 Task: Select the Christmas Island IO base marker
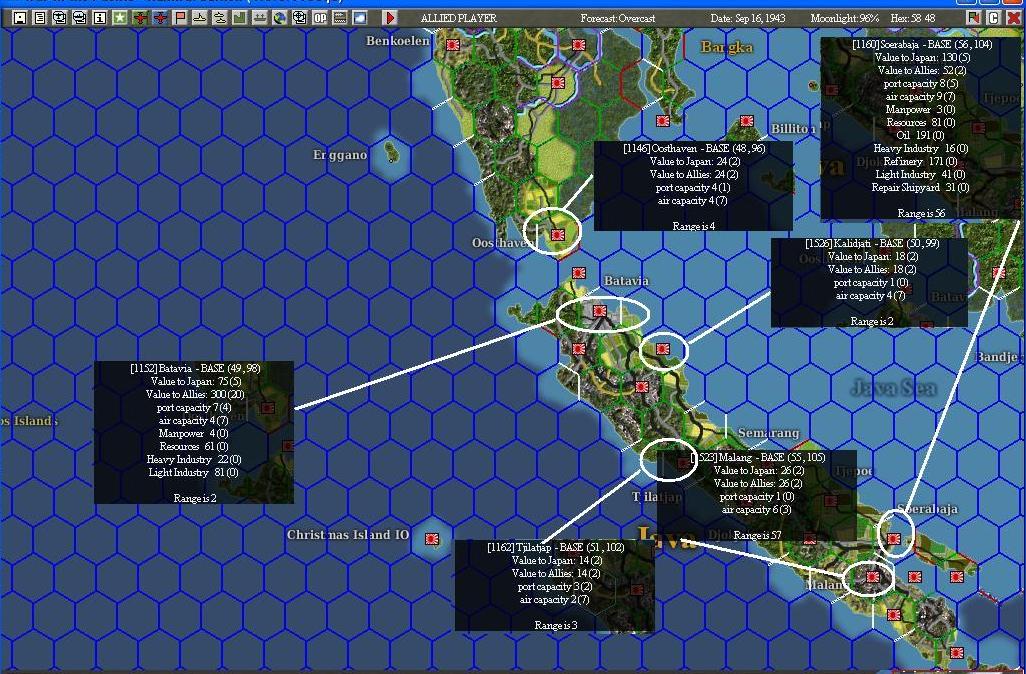(432, 539)
